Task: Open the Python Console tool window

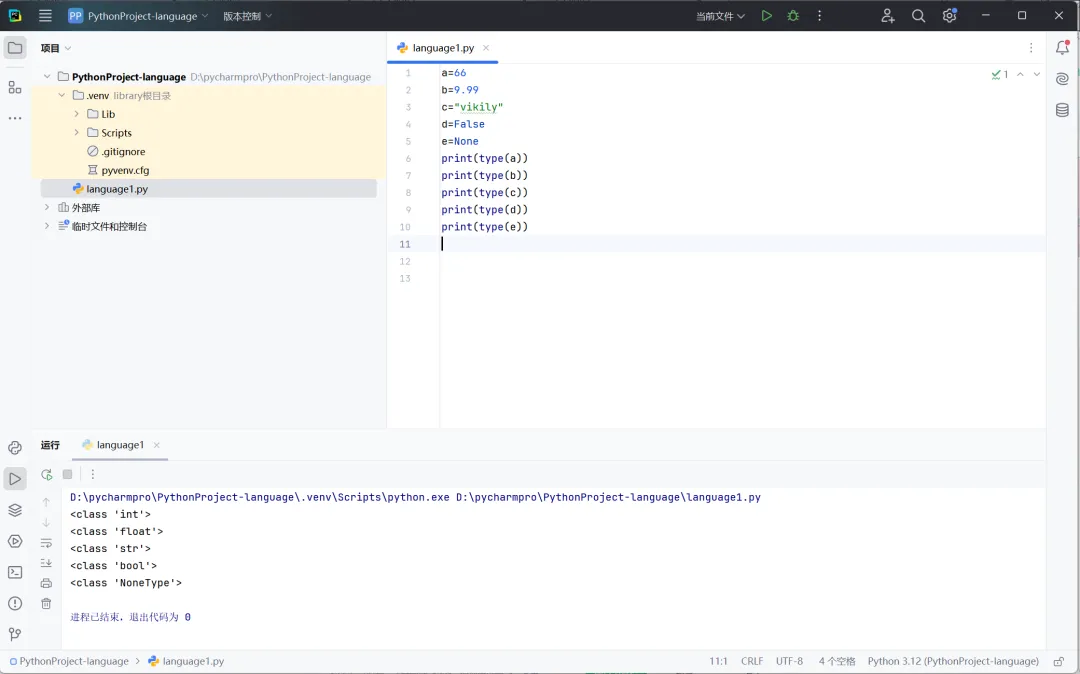Action: 15,447
